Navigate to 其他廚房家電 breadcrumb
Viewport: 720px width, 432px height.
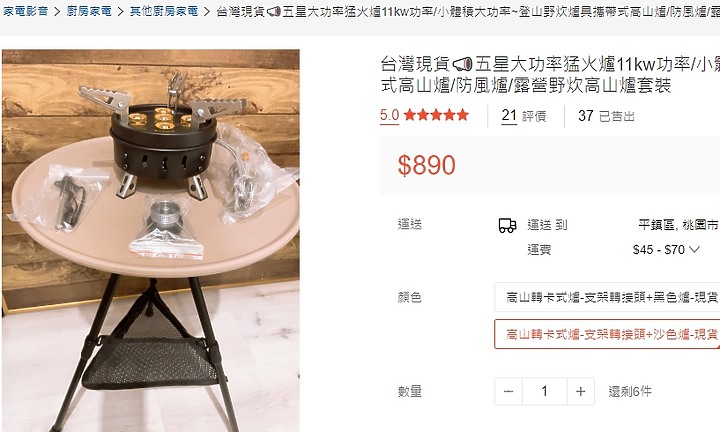click(x=164, y=11)
